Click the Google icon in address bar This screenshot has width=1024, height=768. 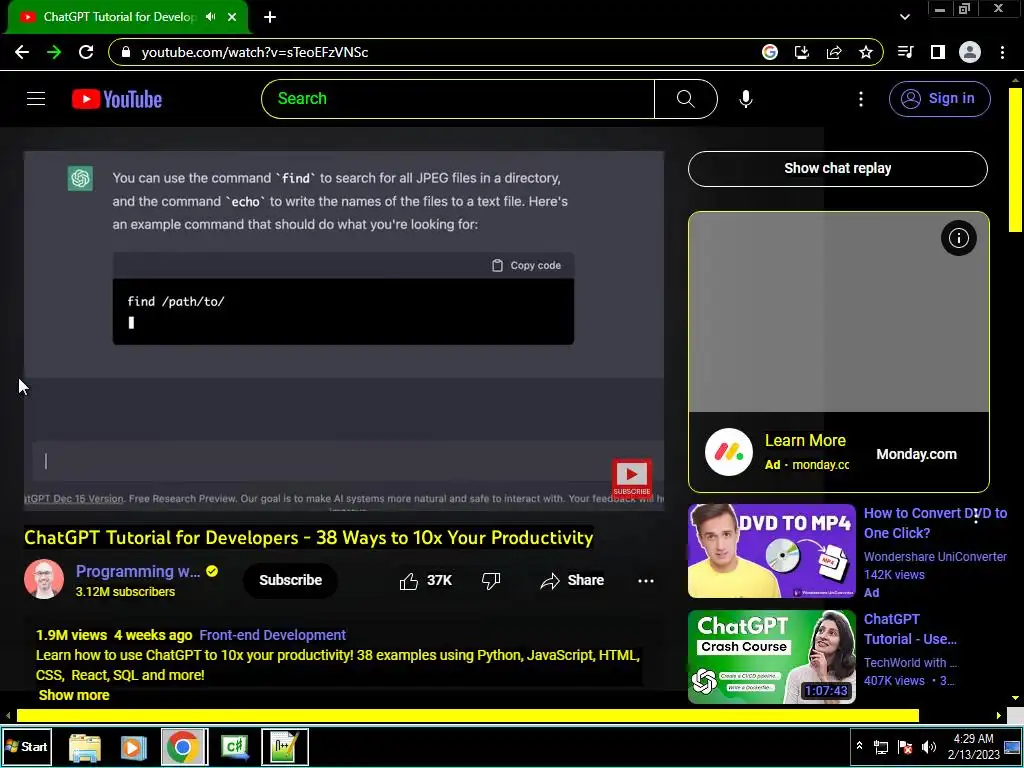click(x=770, y=52)
